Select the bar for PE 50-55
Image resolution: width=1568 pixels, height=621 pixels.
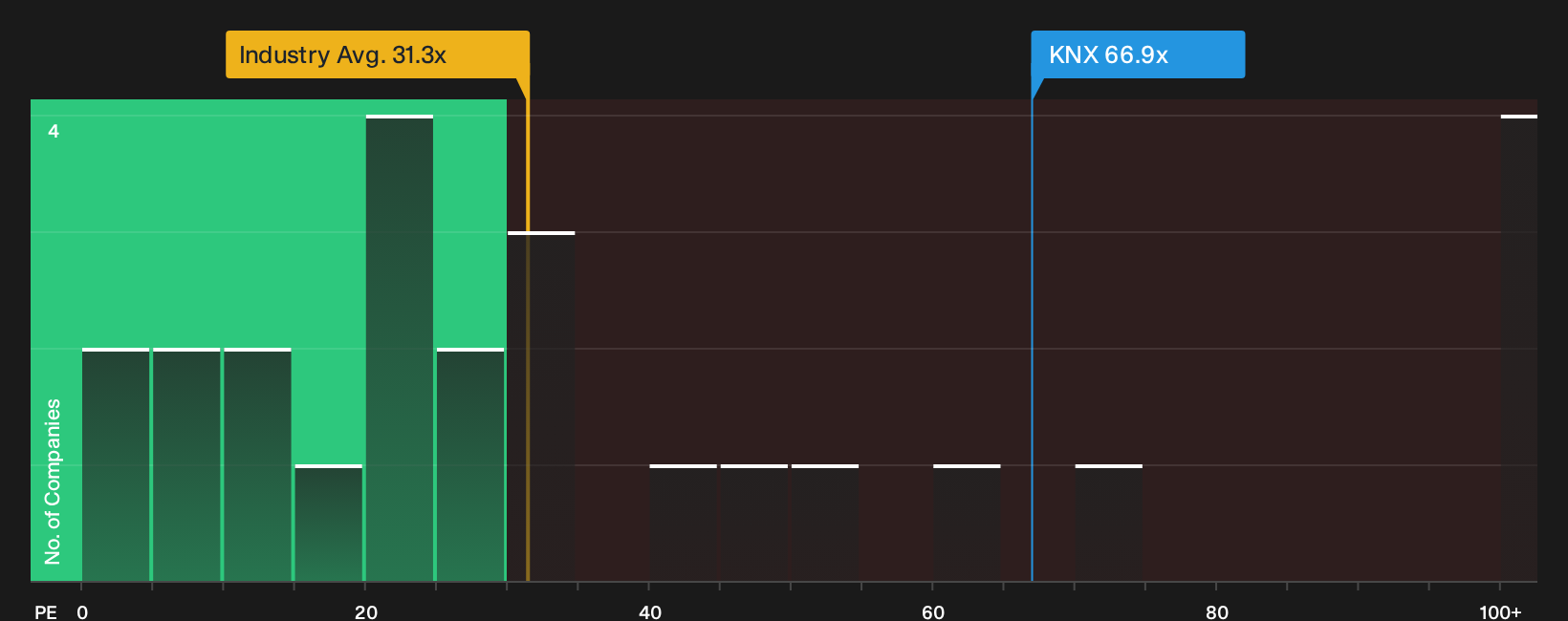(825, 523)
